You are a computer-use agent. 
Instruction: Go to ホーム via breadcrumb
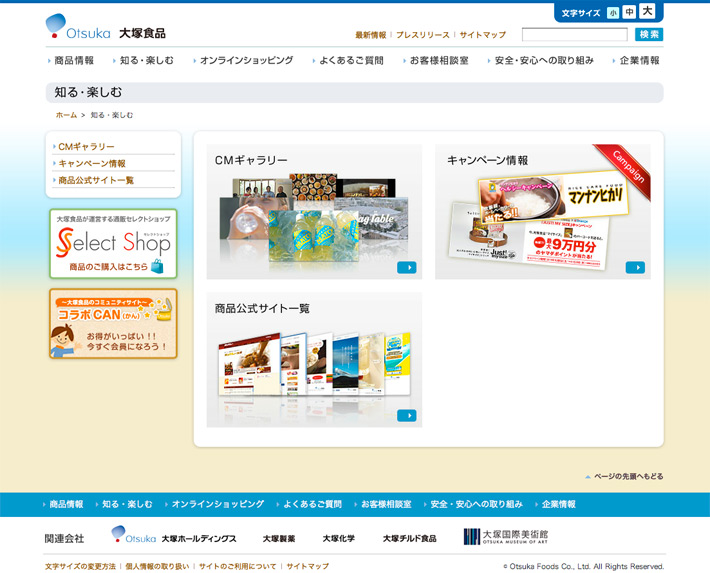pyautogui.click(x=66, y=115)
